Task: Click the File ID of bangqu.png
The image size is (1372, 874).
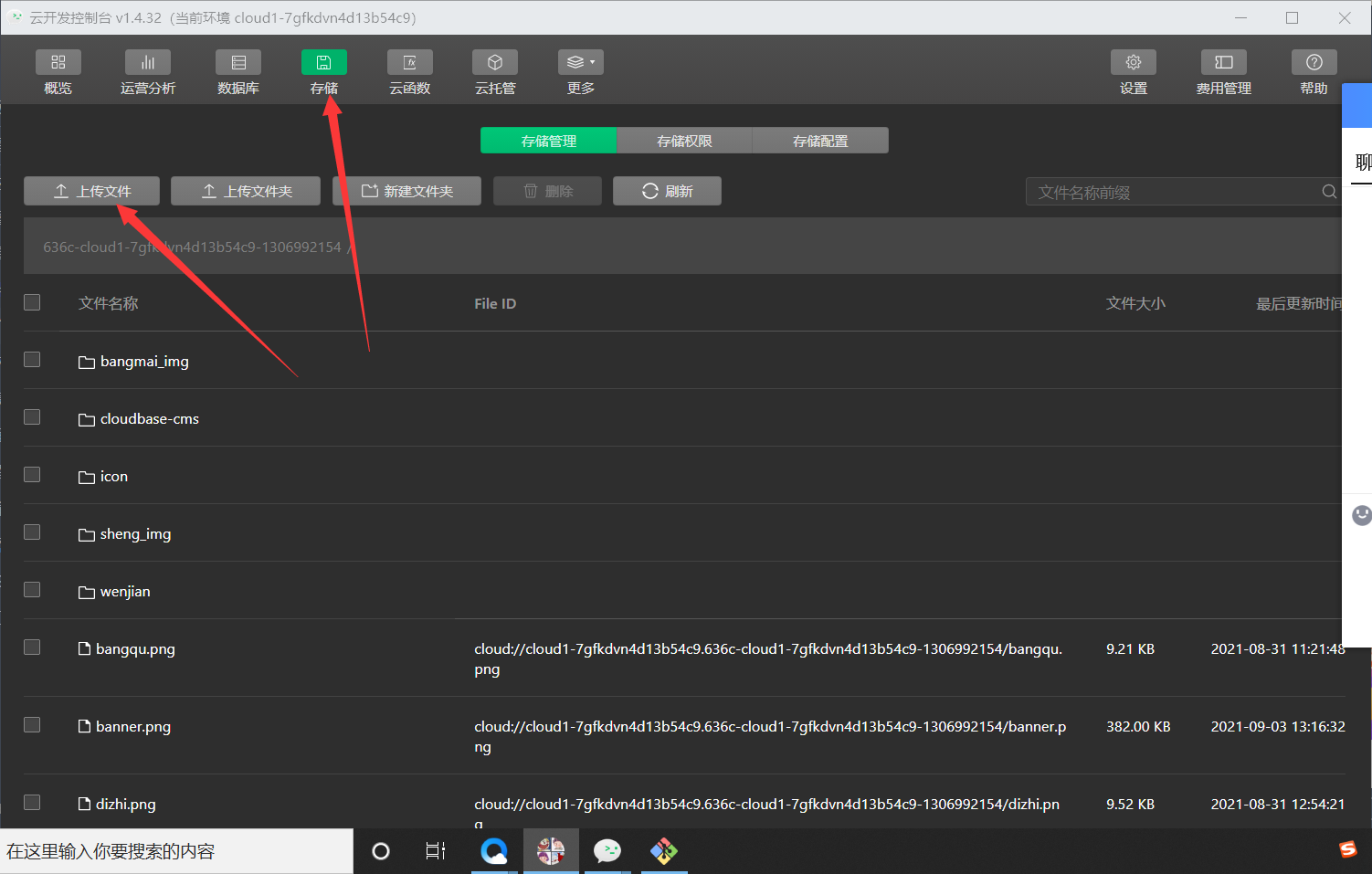Action: (768, 658)
